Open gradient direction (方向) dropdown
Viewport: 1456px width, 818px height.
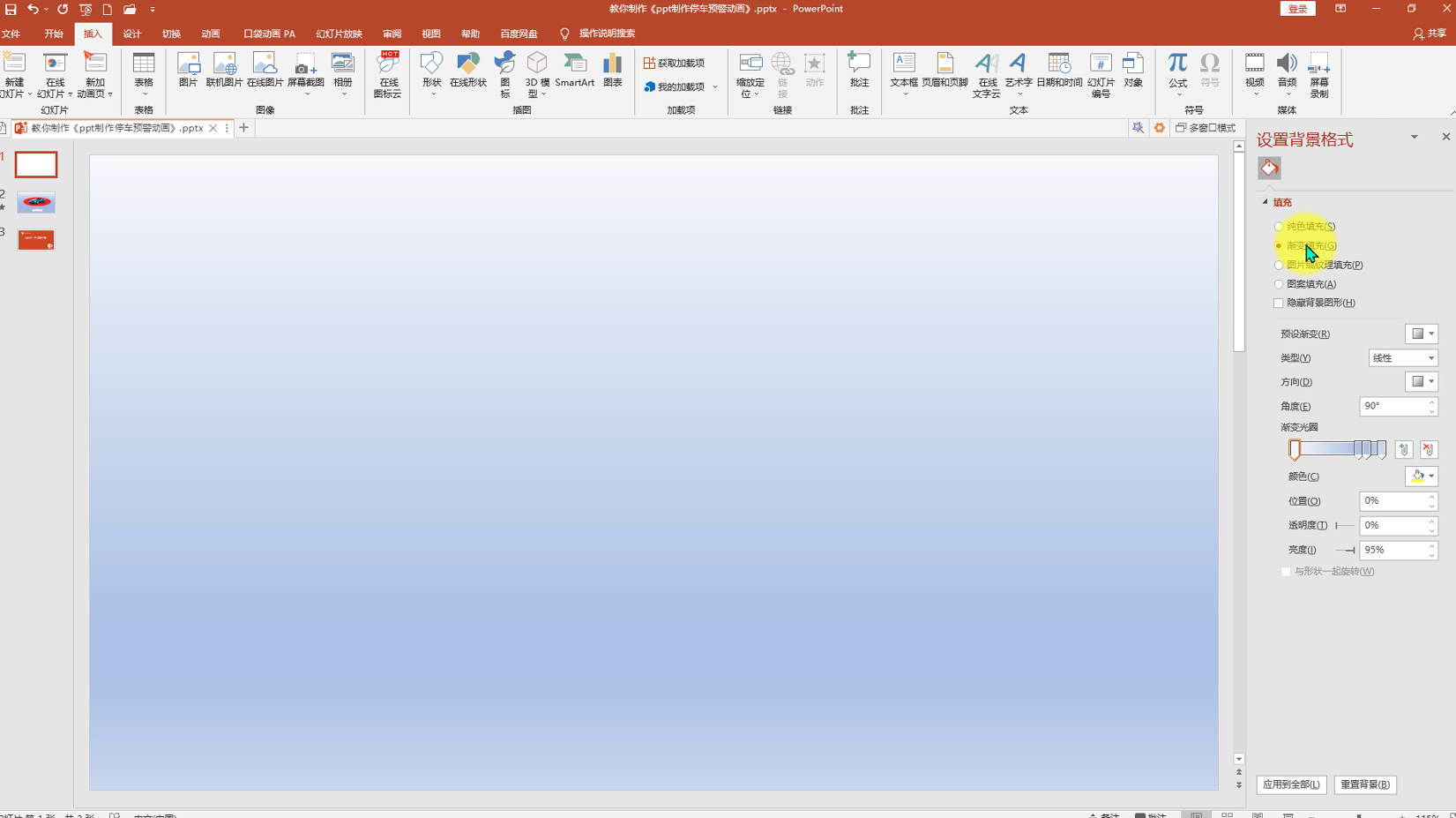pos(1421,381)
